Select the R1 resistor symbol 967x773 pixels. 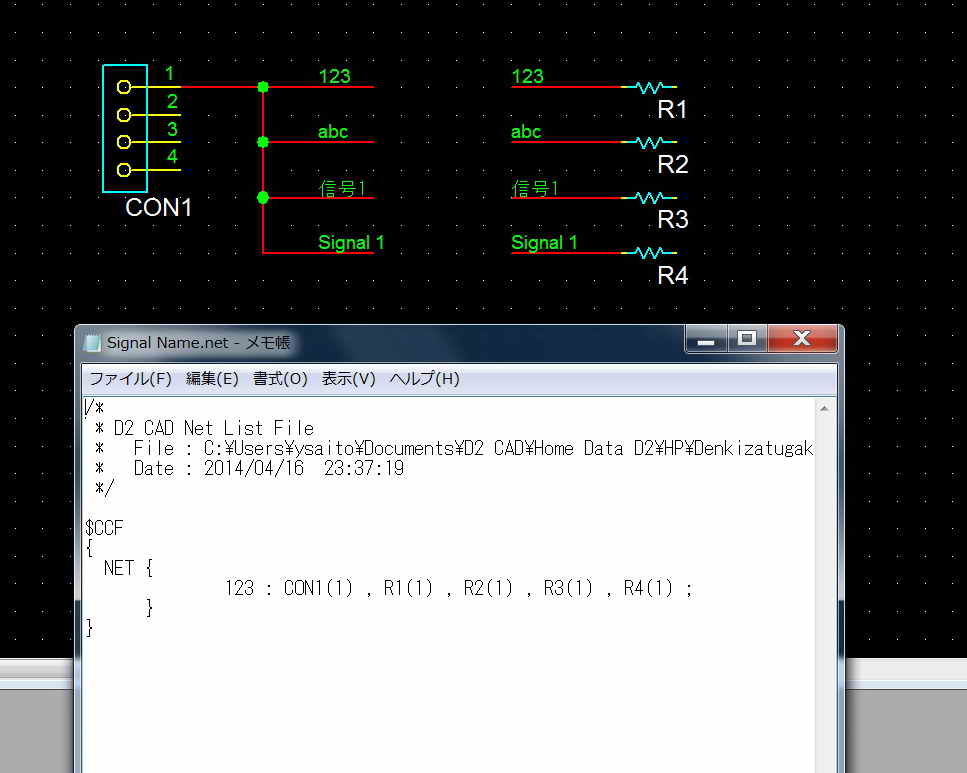tap(649, 87)
